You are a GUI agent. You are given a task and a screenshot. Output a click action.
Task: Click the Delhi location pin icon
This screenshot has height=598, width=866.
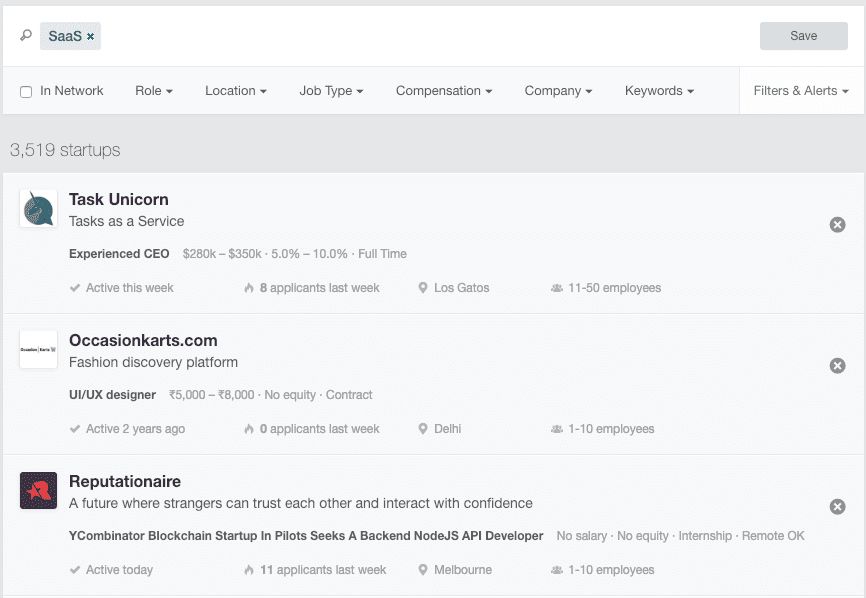423,428
